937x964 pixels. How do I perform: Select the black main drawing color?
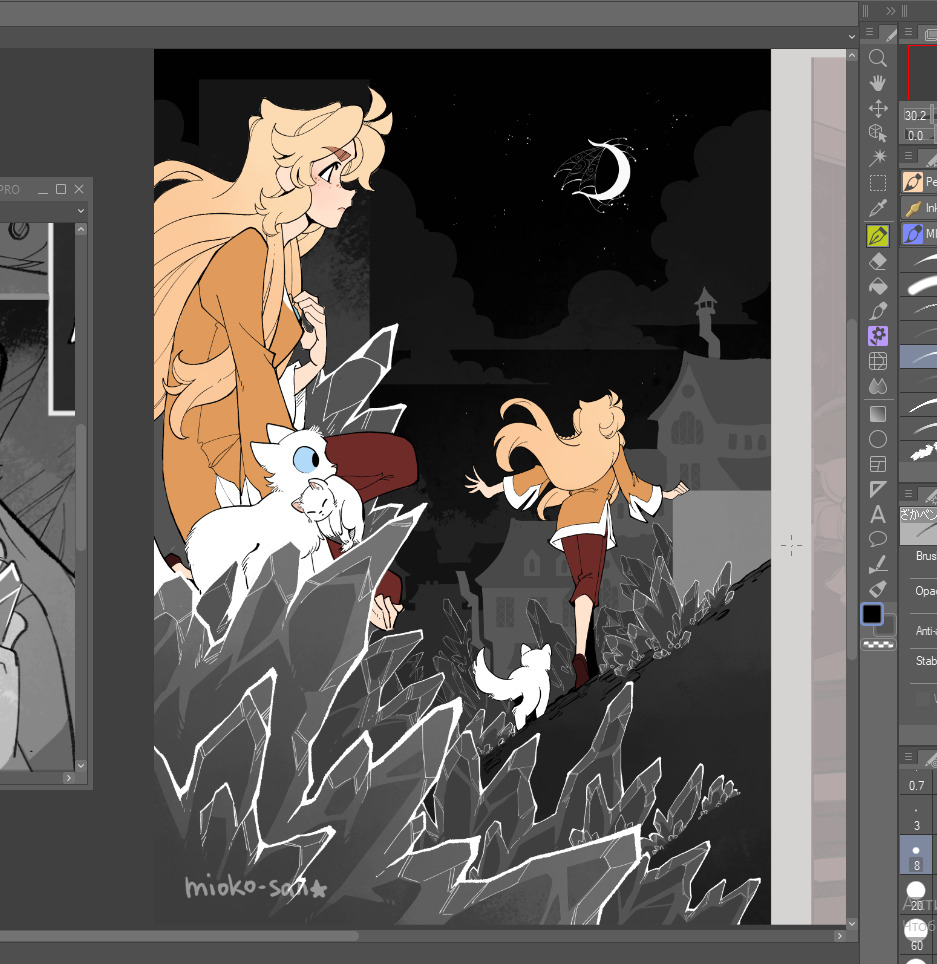872,614
